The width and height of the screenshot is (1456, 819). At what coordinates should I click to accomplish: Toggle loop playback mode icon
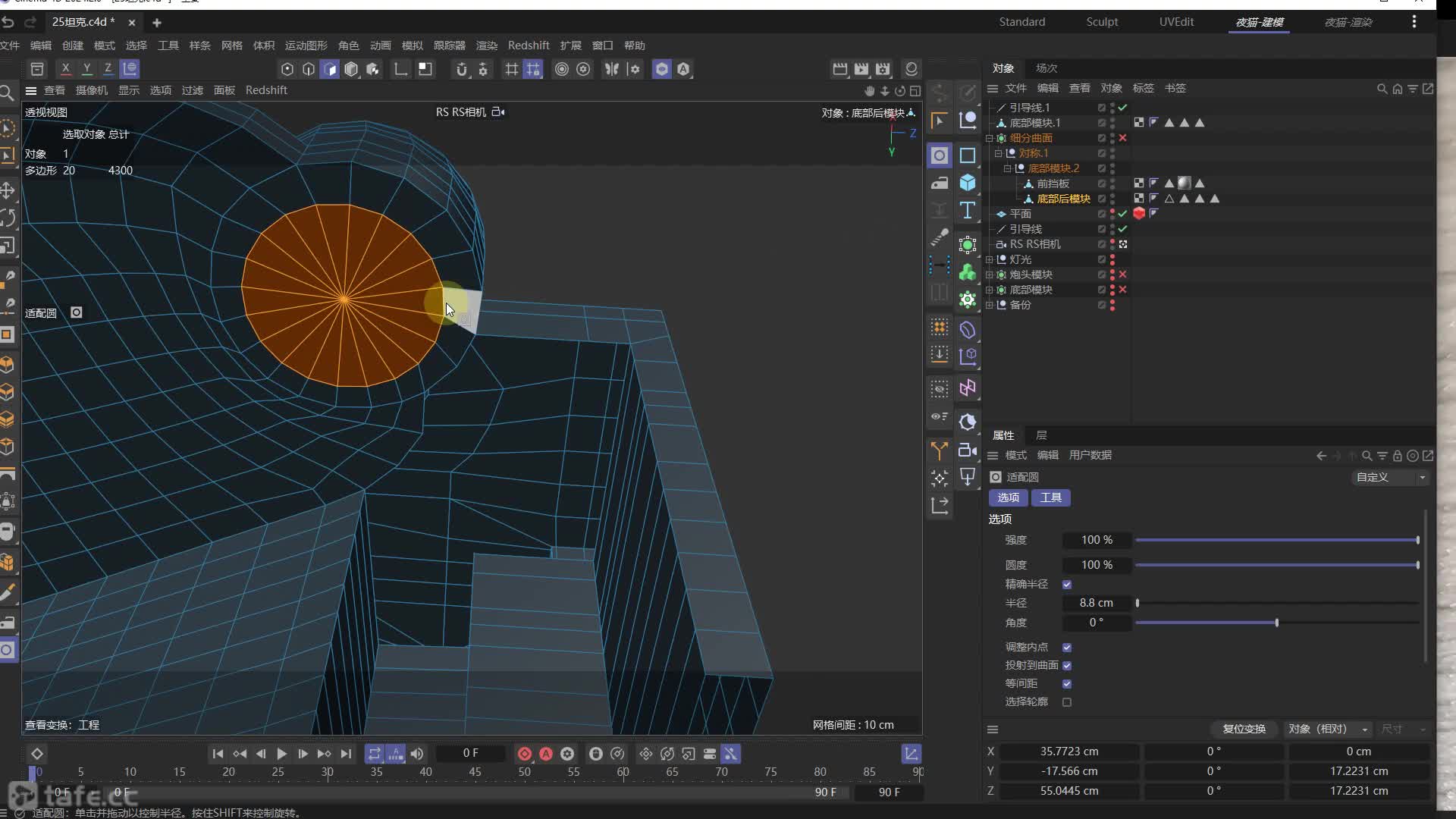[375, 754]
